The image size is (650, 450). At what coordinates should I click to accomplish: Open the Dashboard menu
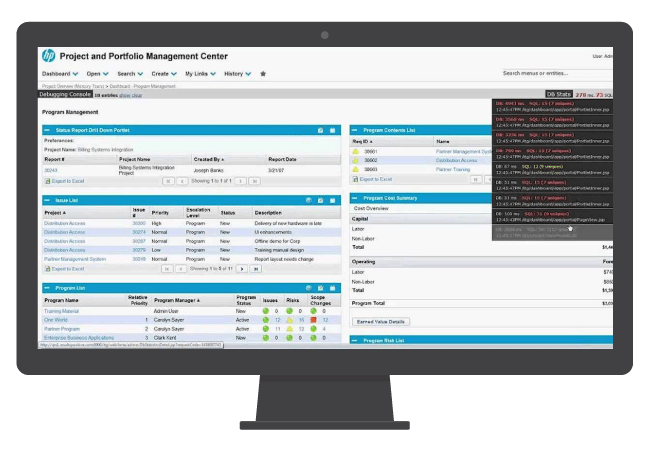point(60,74)
